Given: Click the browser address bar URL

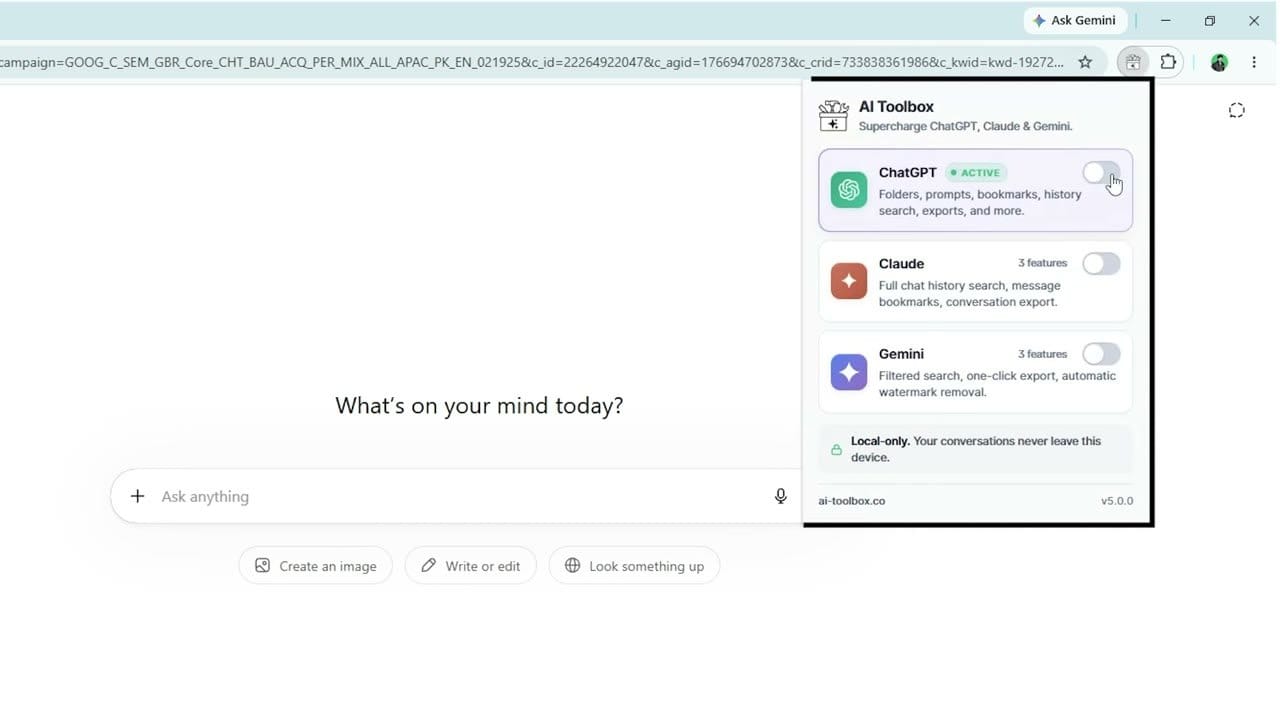Looking at the screenshot, I should pos(532,62).
